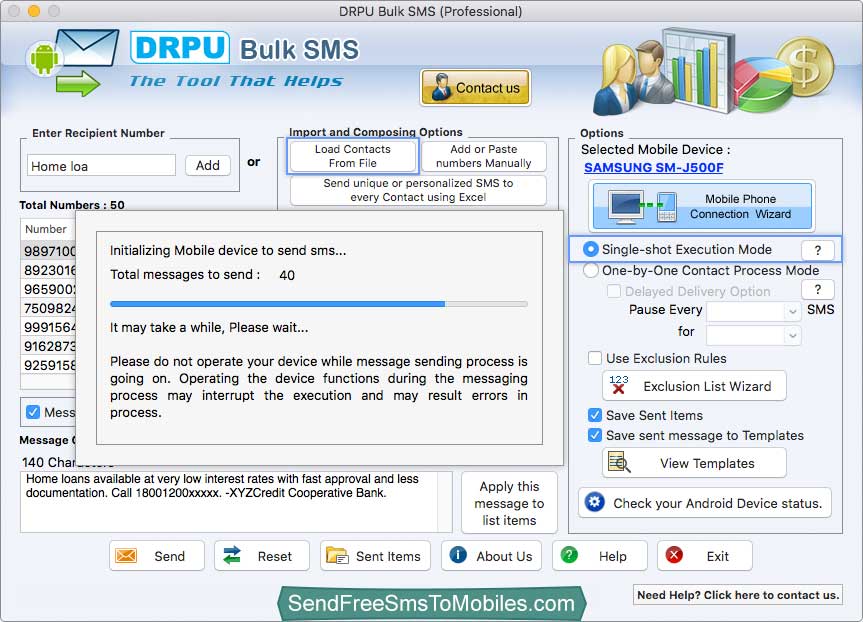Select One-by-One Contact Process Mode

(x=591, y=270)
